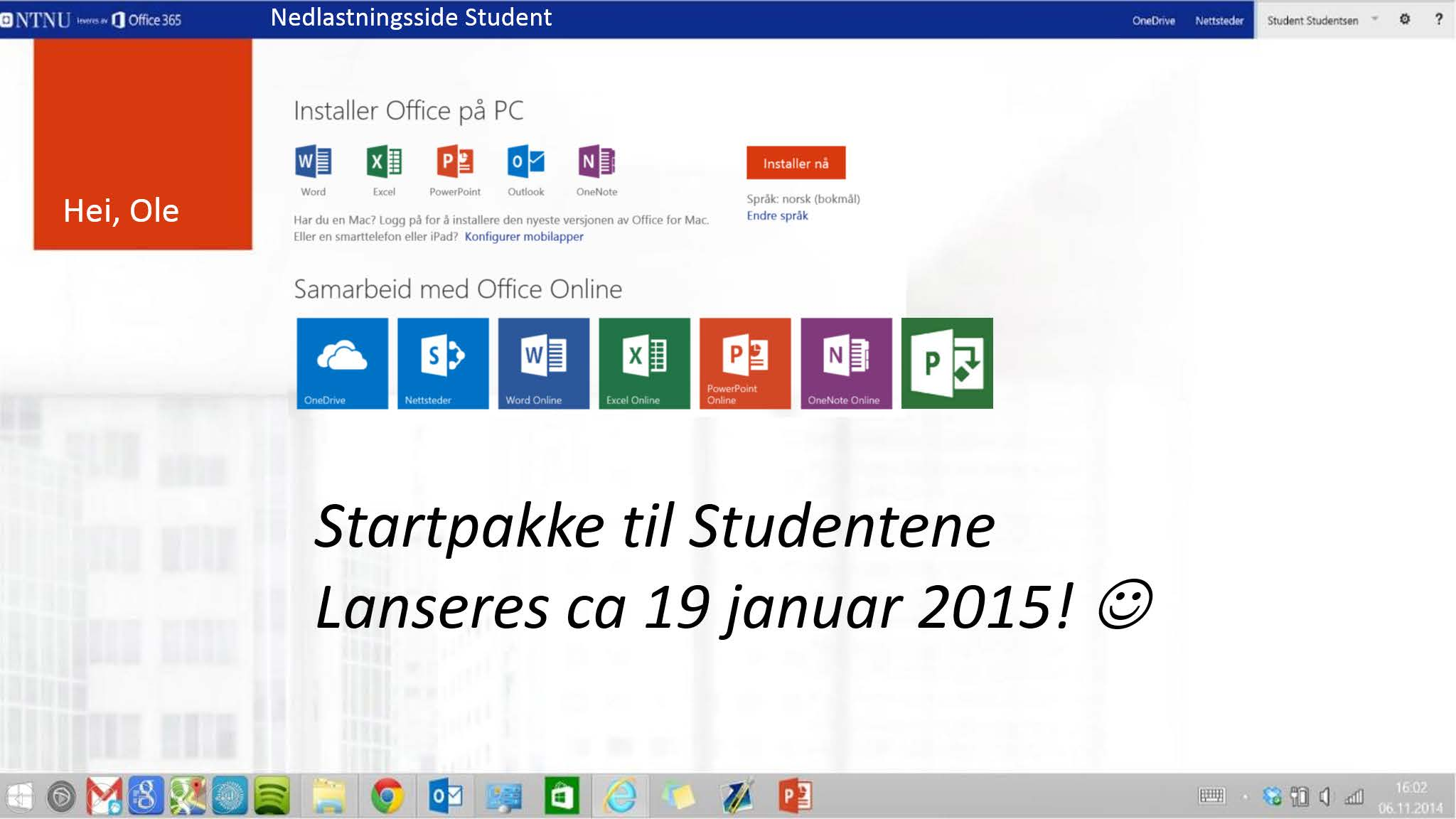Click the 'Installer Office på PC' heading
This screenshot has width=1456, height=819.
pyautogui.click(x=409, y=111)
